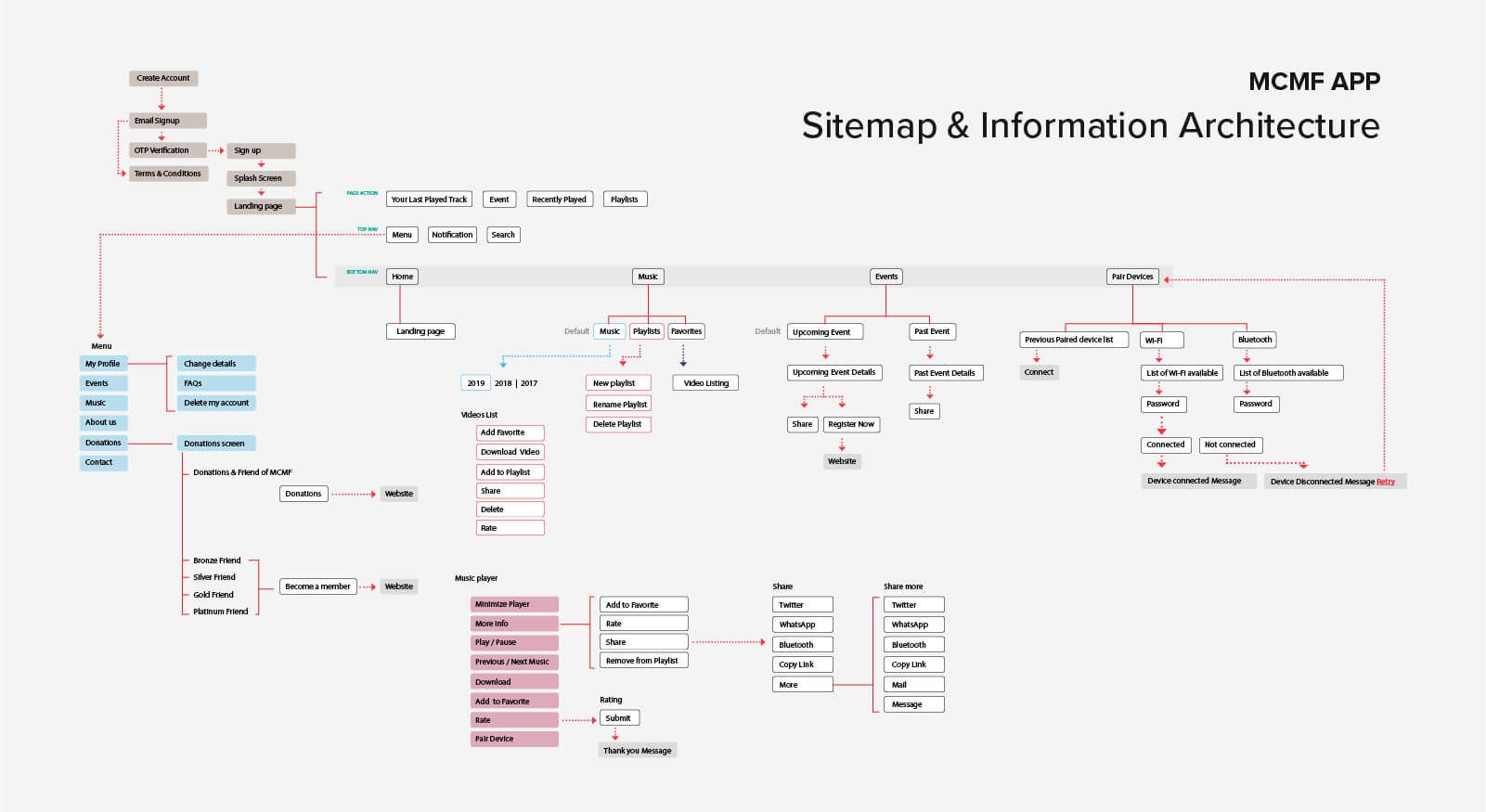
Task: Click the More Info box
Action: (514, 624)
